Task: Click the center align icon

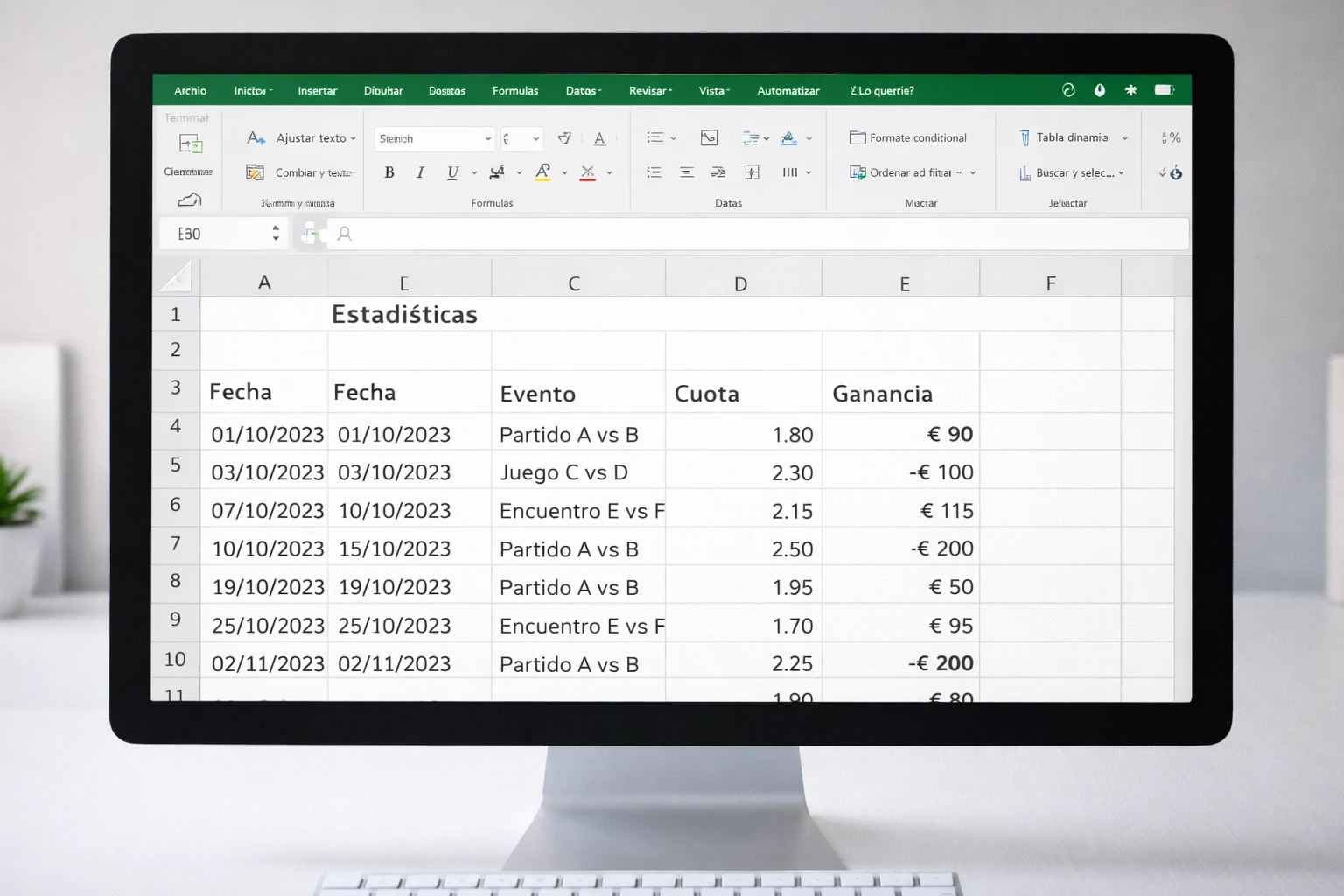Action: (687, 172)
